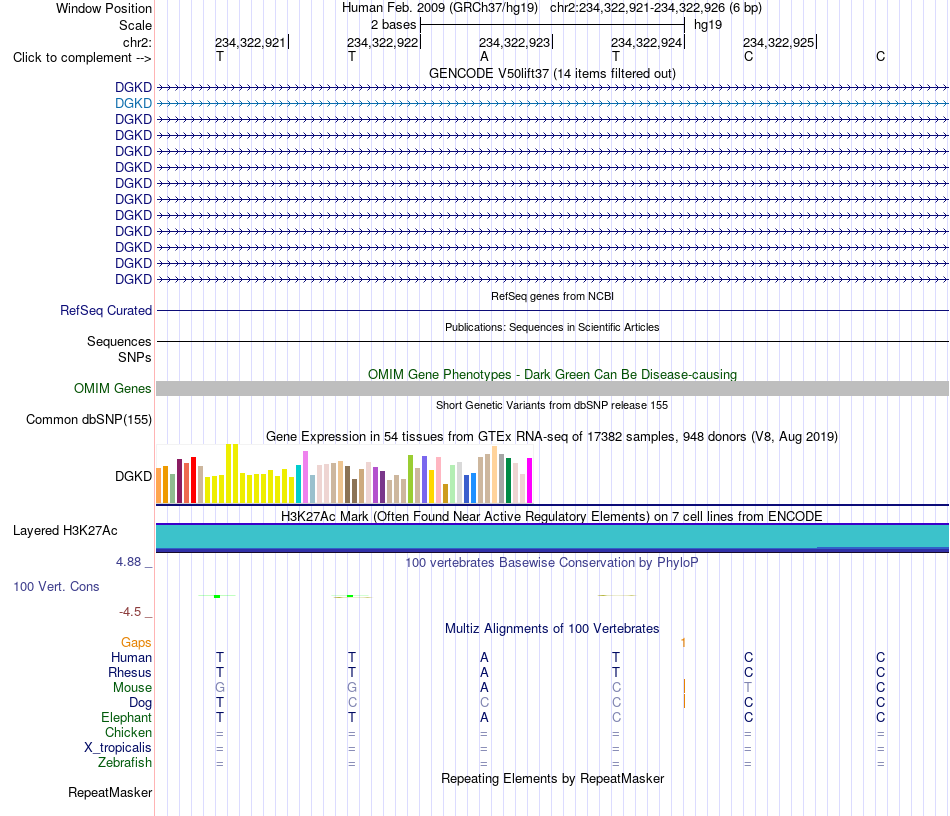Select the 'X_tropicalis' species label
The image size is (950, 816).
click(x=118, y=748)
